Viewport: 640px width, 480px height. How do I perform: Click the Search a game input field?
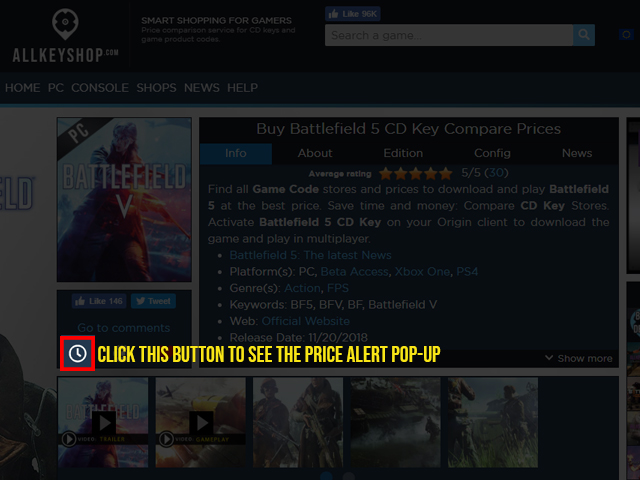pos(450,35)
